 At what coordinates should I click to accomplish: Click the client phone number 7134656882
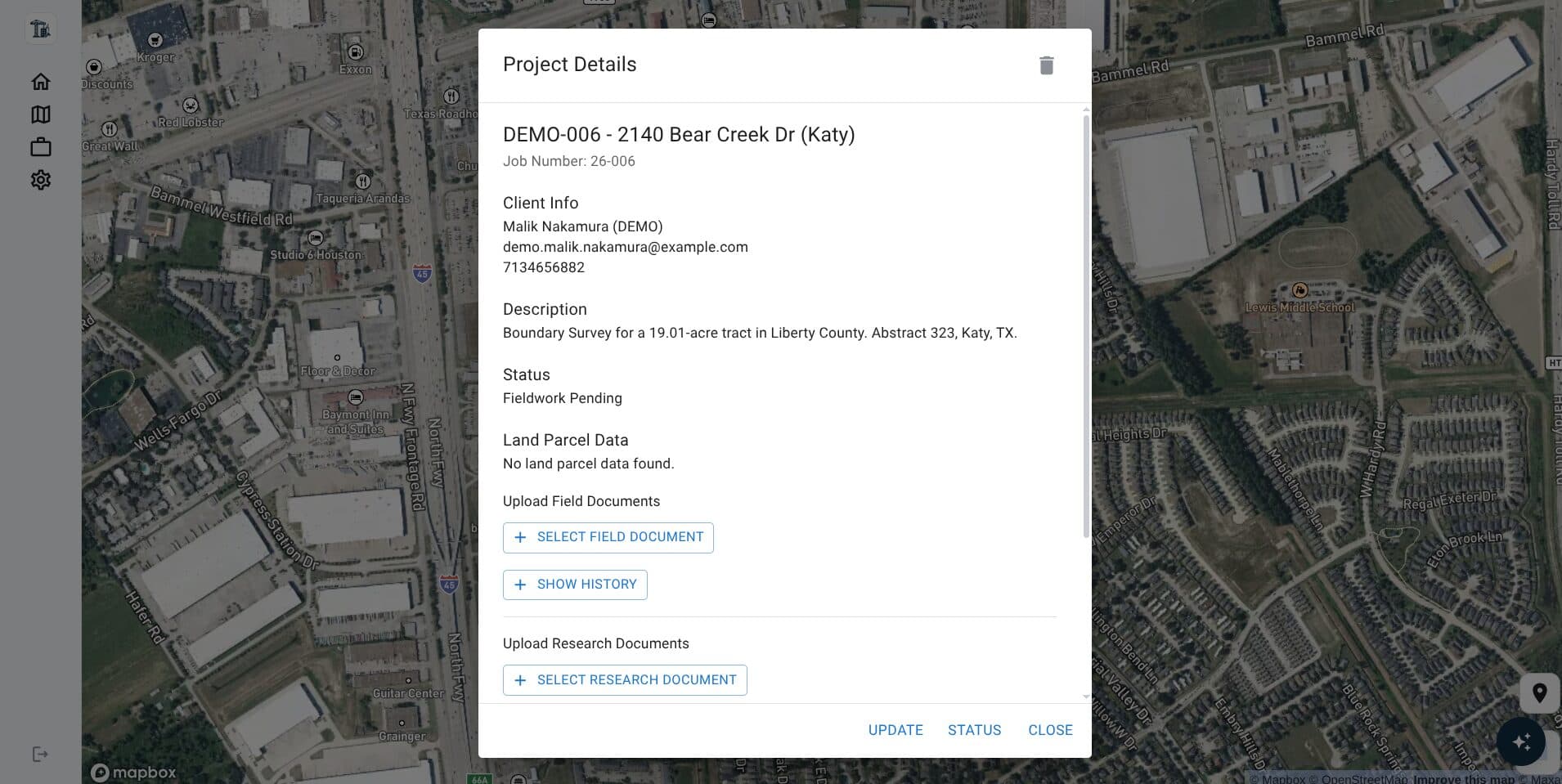pyautogui.click(x=544, y=267)
